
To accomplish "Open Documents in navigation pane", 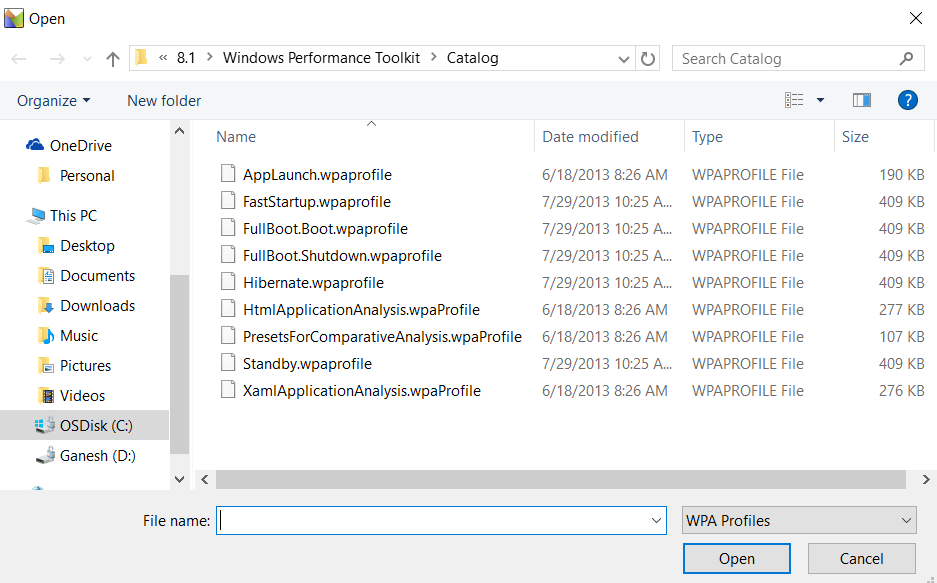I will 97,275.
